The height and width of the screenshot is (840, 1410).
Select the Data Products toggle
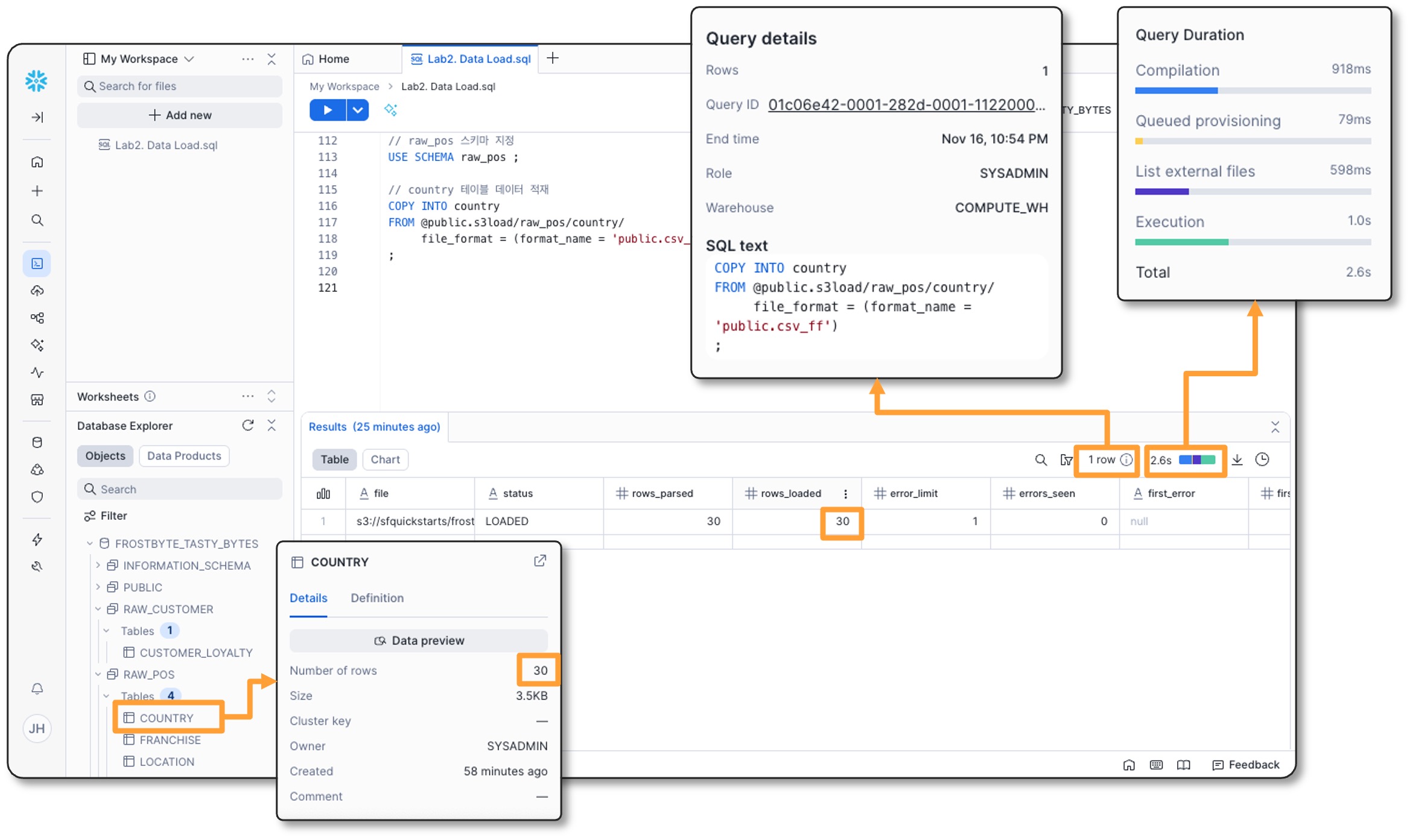184,456
